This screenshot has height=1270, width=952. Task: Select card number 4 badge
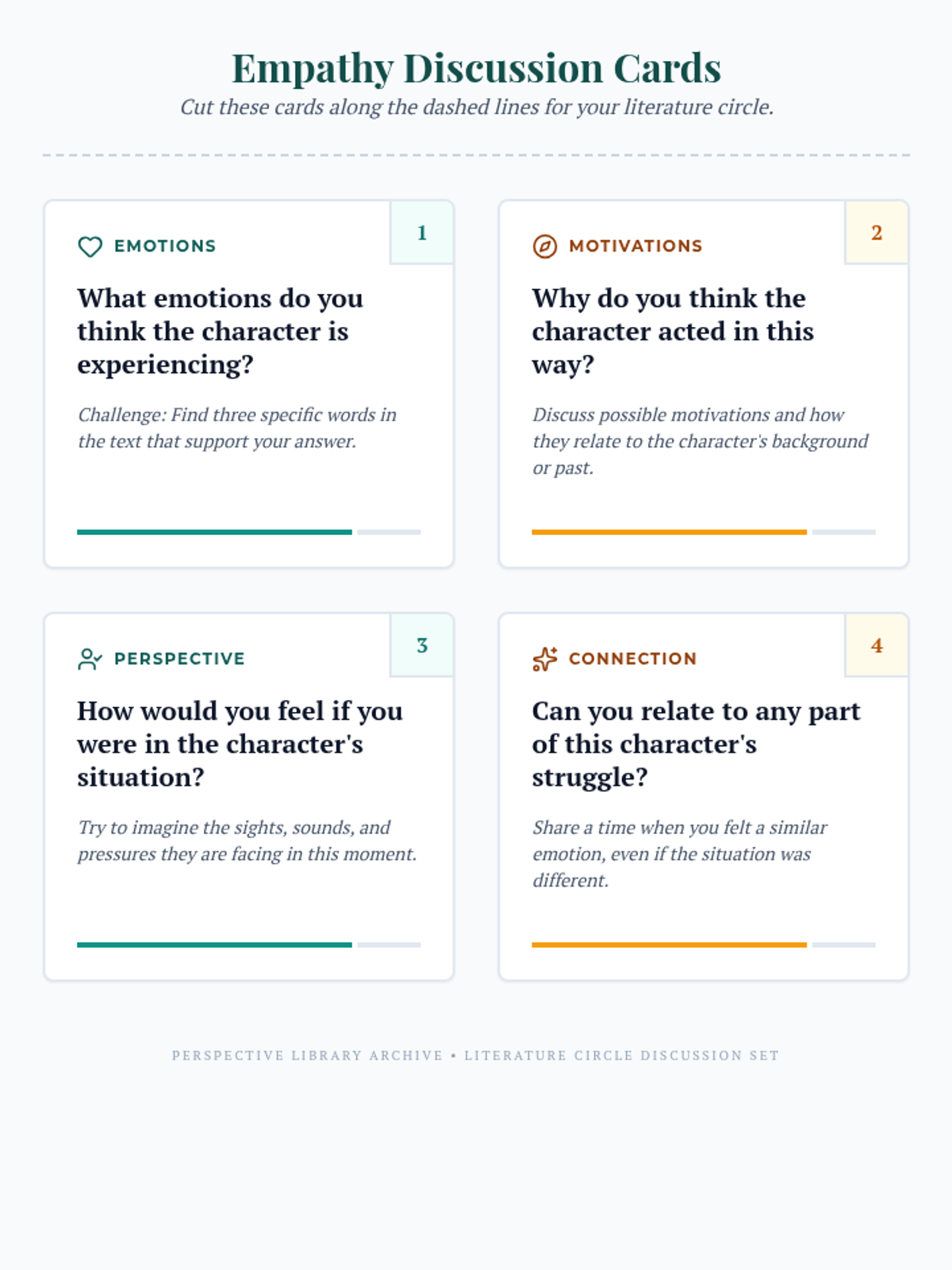pyautogui.click(x=877, y=645)
